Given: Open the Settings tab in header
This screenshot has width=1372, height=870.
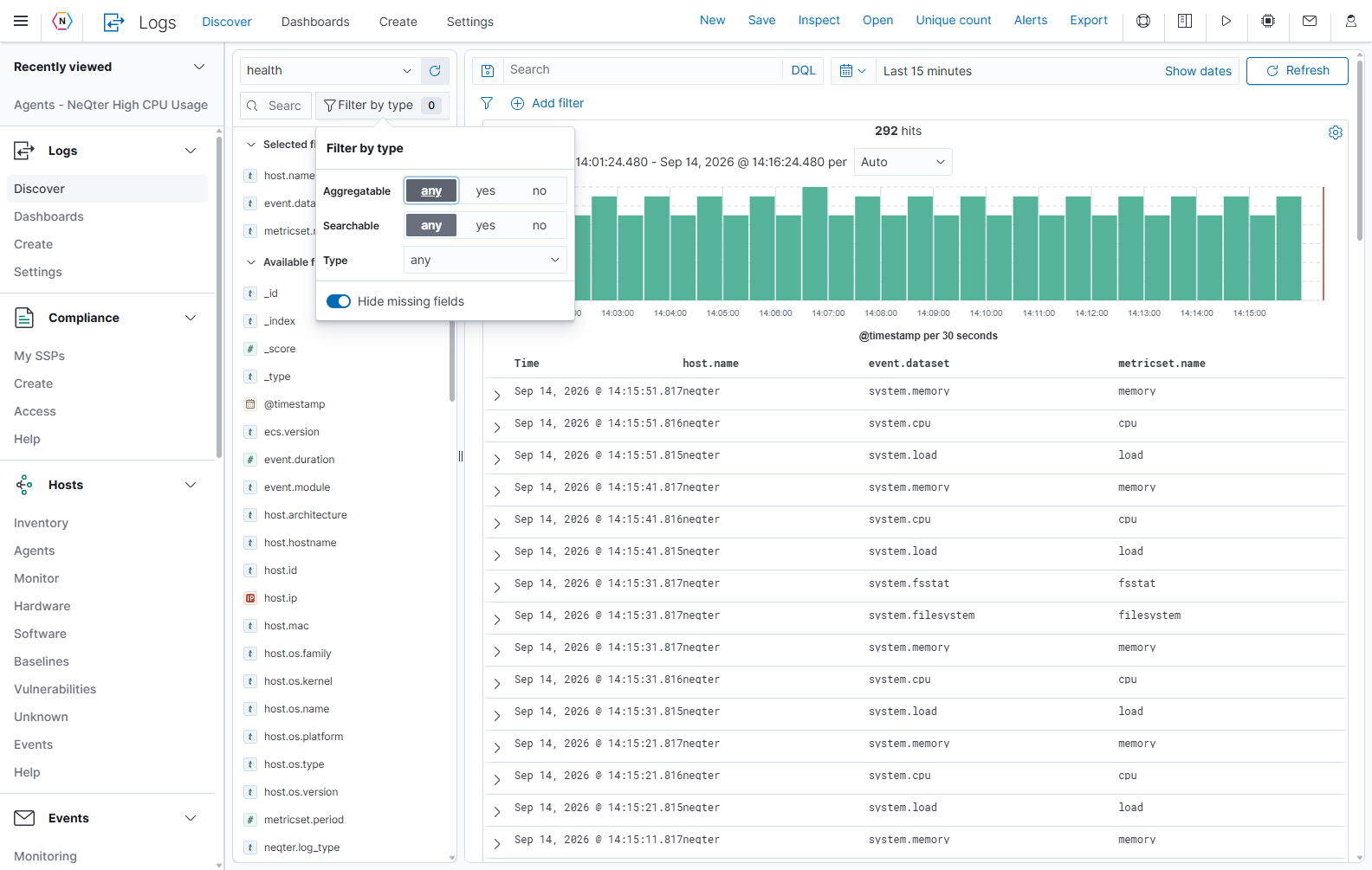Looking at the screenshot, I should (x=470, y=22).
